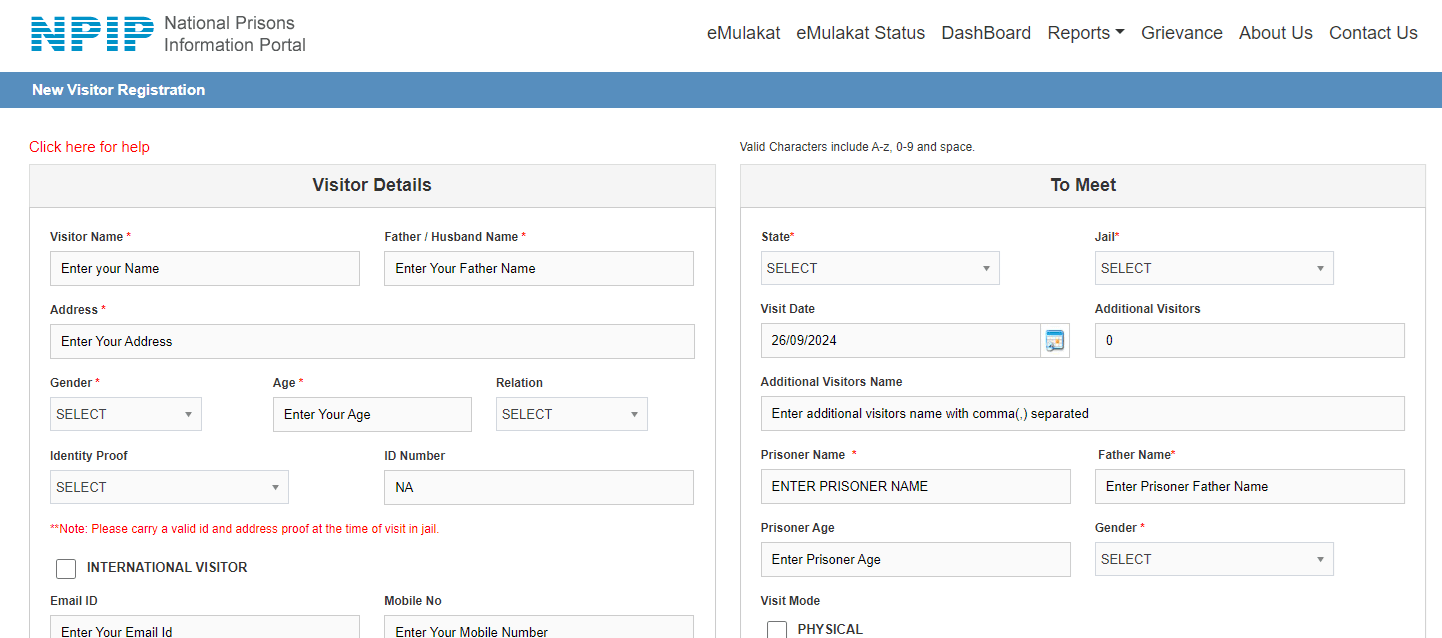Open the Reports menu

1085,33
